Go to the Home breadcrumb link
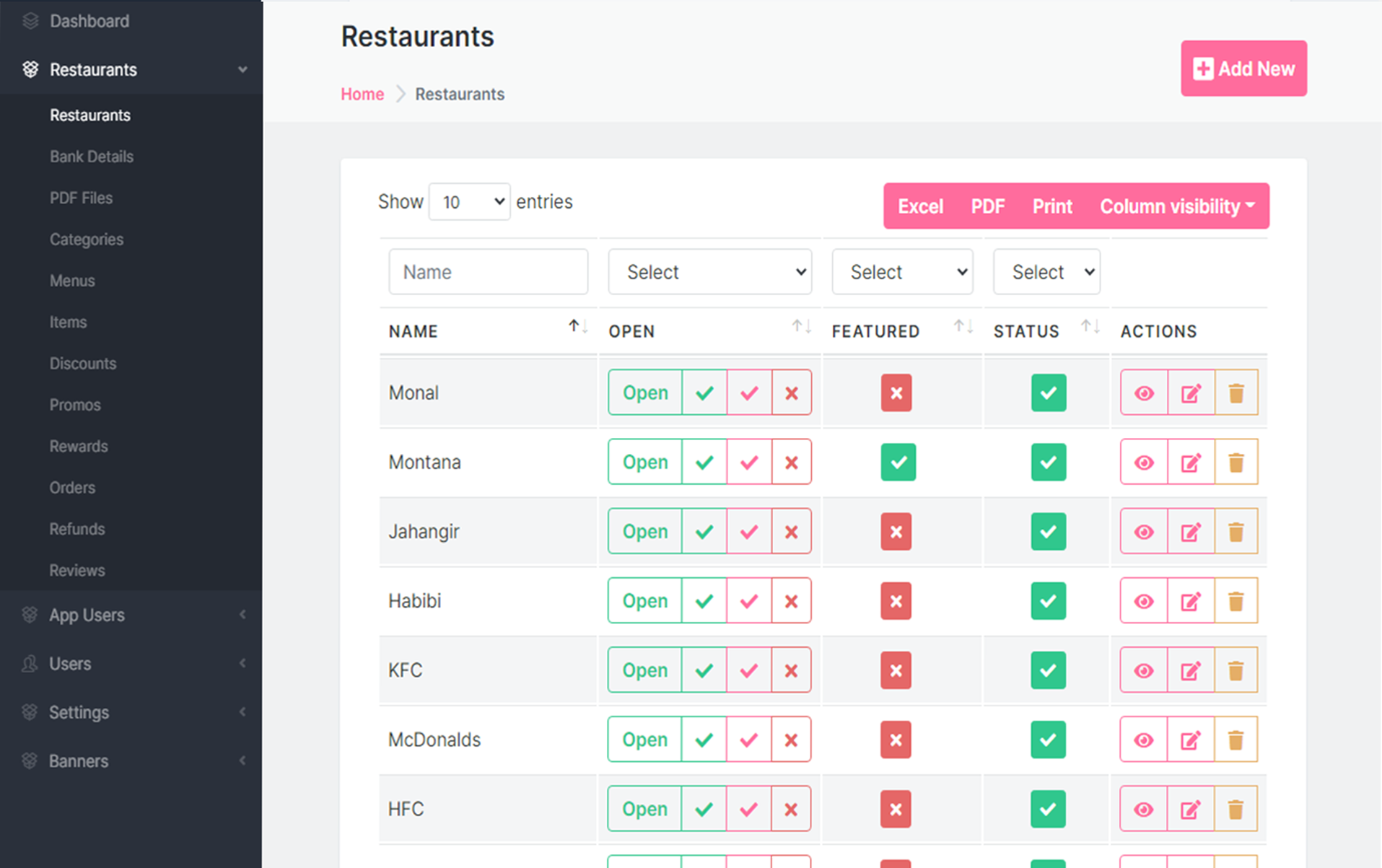1382x868 pixels. [362, 94]
